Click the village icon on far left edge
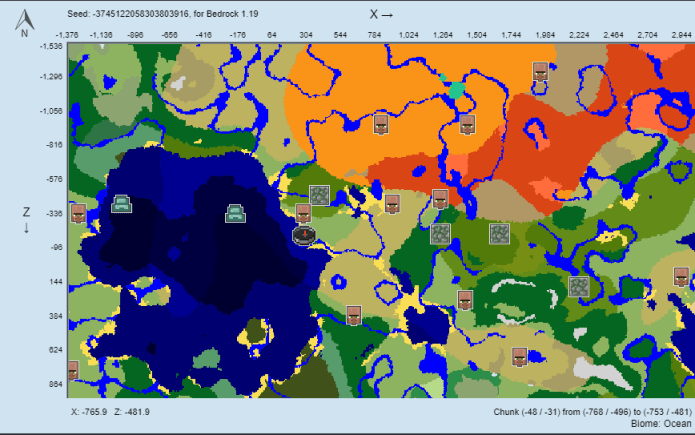695x435 pixels. [x=77, y=214]
